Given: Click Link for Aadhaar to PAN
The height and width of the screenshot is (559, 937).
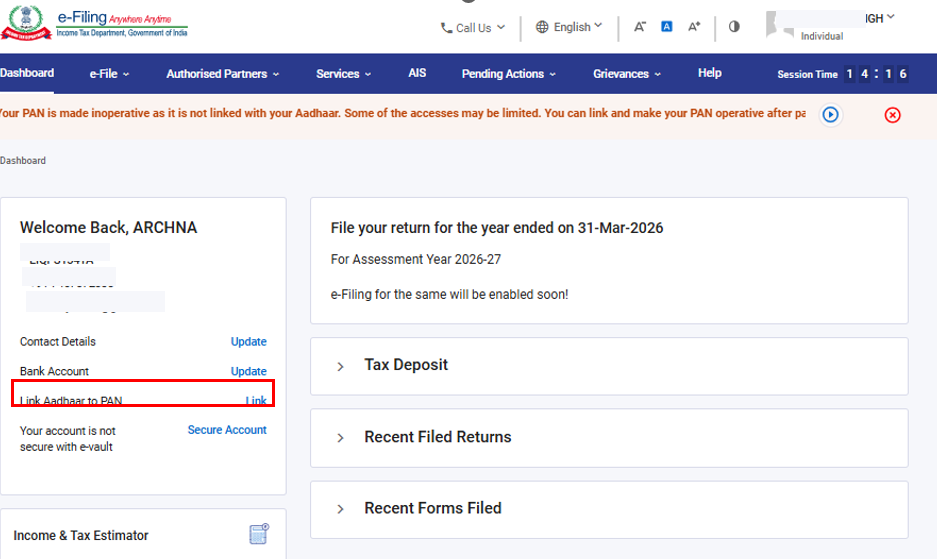Looking at the screenshot, I should [256, 401].
